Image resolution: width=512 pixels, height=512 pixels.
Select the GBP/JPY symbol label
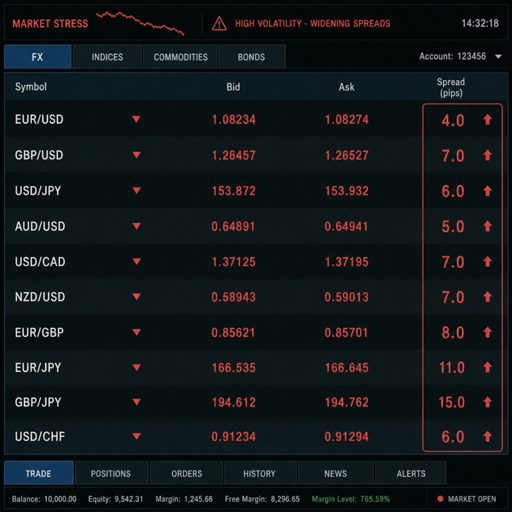coord(38,402)
